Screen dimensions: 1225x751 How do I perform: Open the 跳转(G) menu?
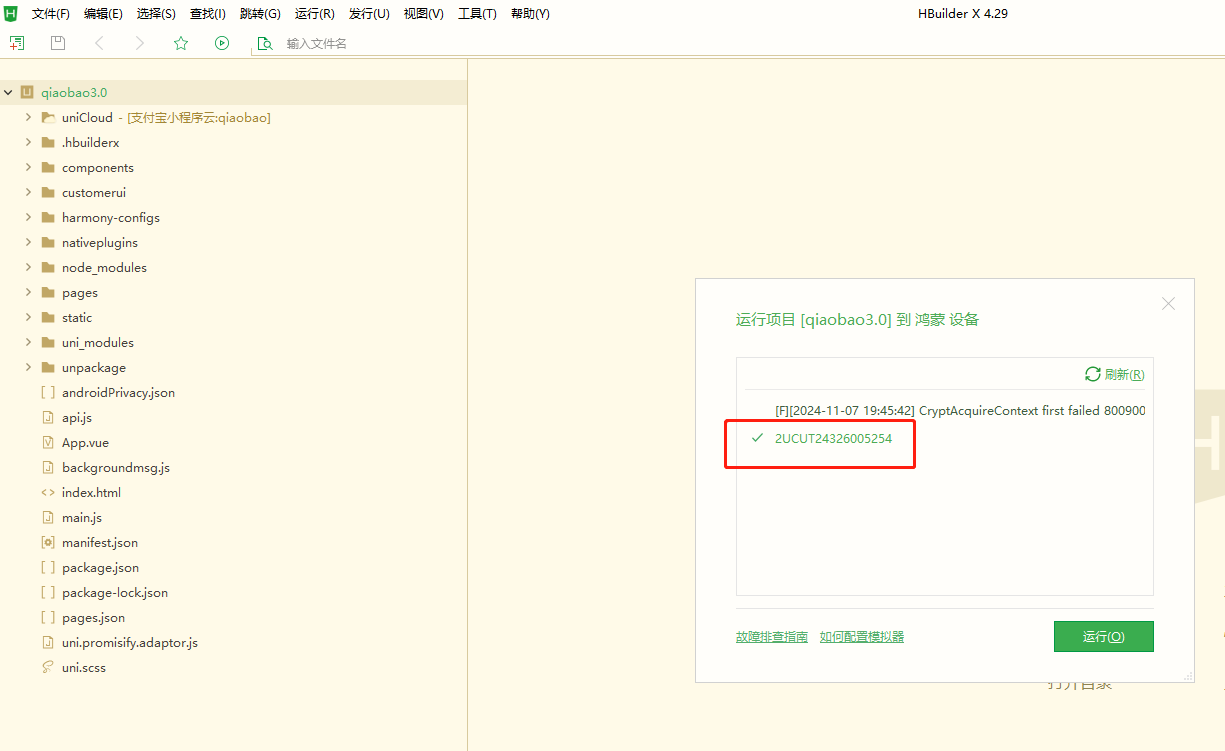click(x=260, y=14)
